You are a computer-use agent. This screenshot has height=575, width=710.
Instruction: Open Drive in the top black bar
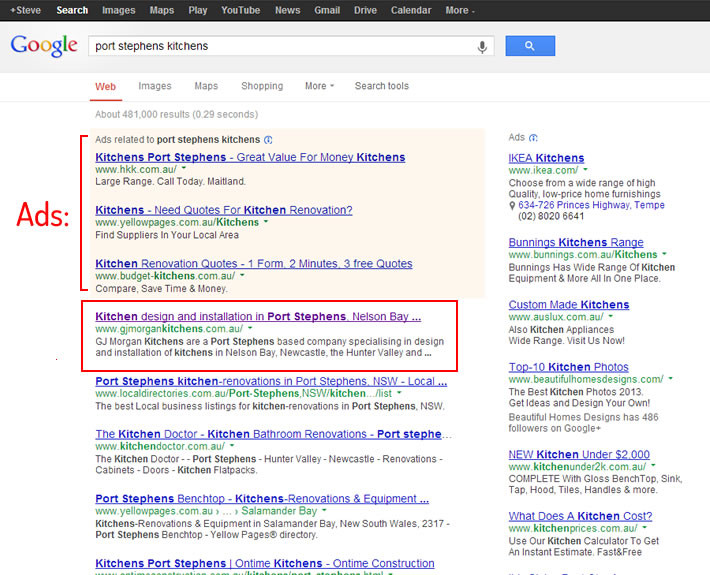tap(365, 10)
